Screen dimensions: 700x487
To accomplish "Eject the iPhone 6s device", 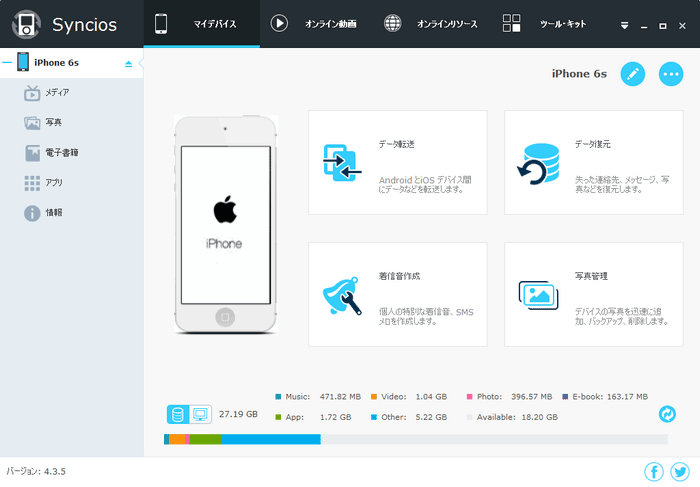I will click(129, 64).
